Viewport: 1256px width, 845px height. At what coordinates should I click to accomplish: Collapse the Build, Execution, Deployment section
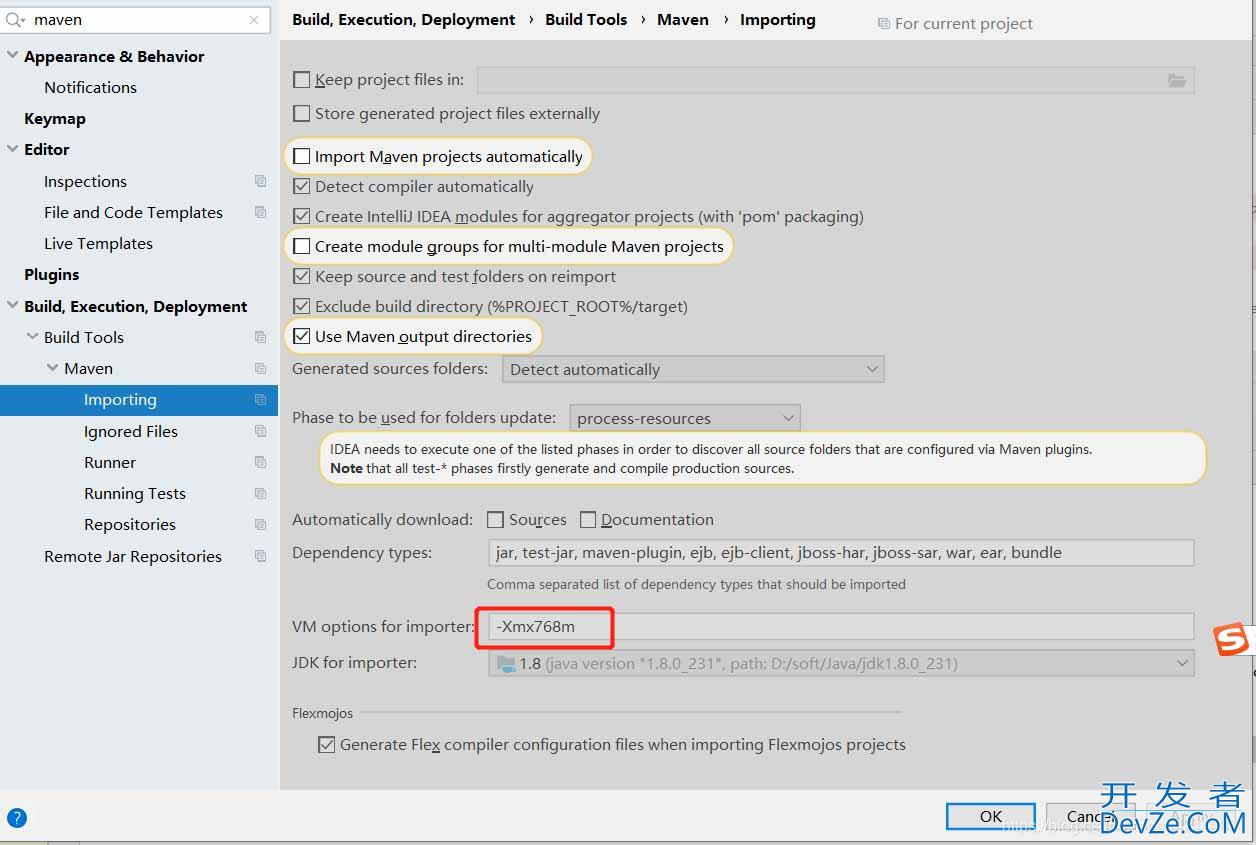(x=12, y=306)
